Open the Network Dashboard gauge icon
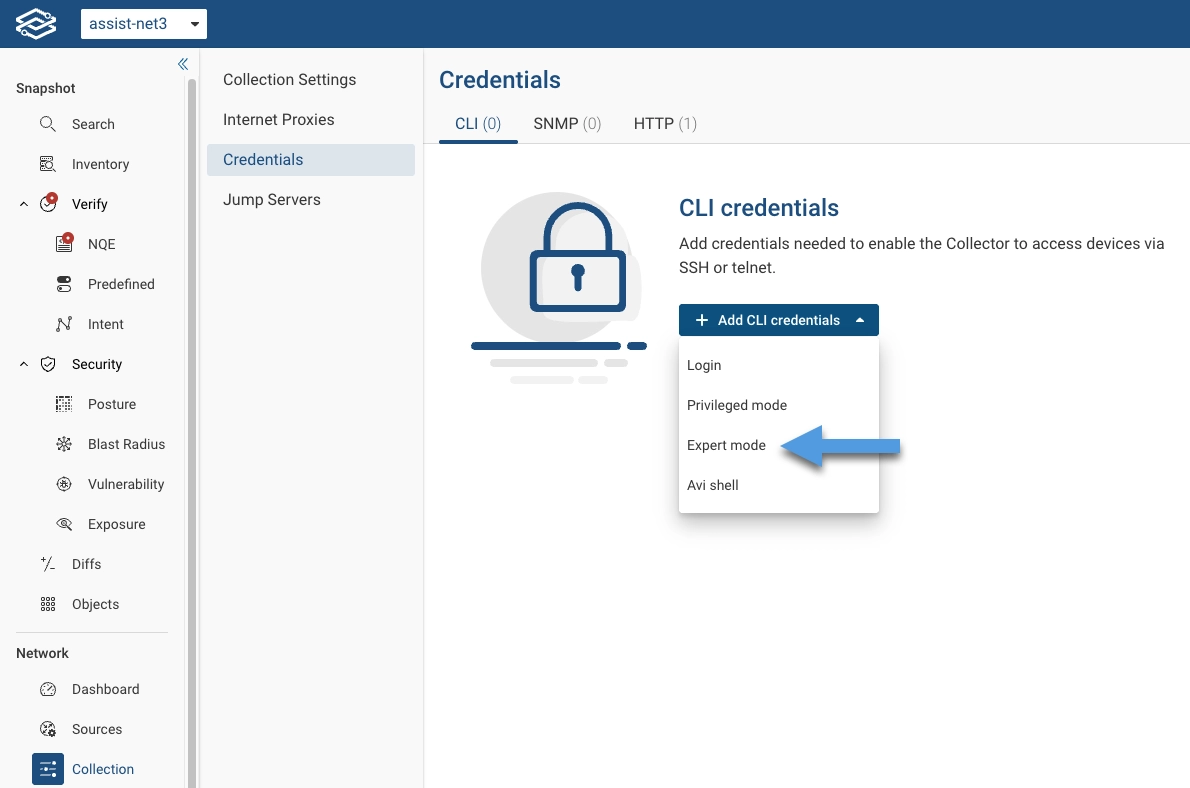 click(47, 689)
